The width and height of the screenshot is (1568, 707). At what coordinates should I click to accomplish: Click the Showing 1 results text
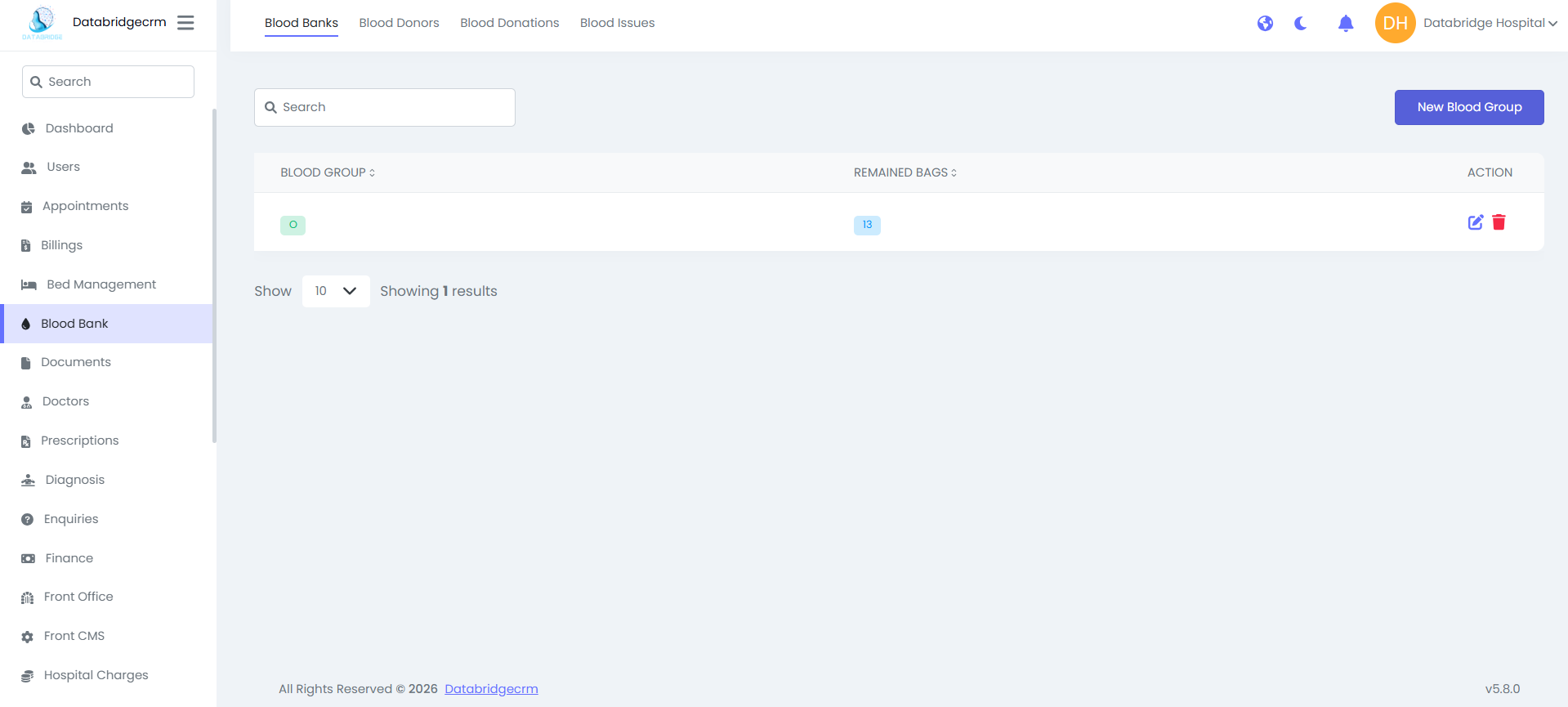(x=439, y=291)
